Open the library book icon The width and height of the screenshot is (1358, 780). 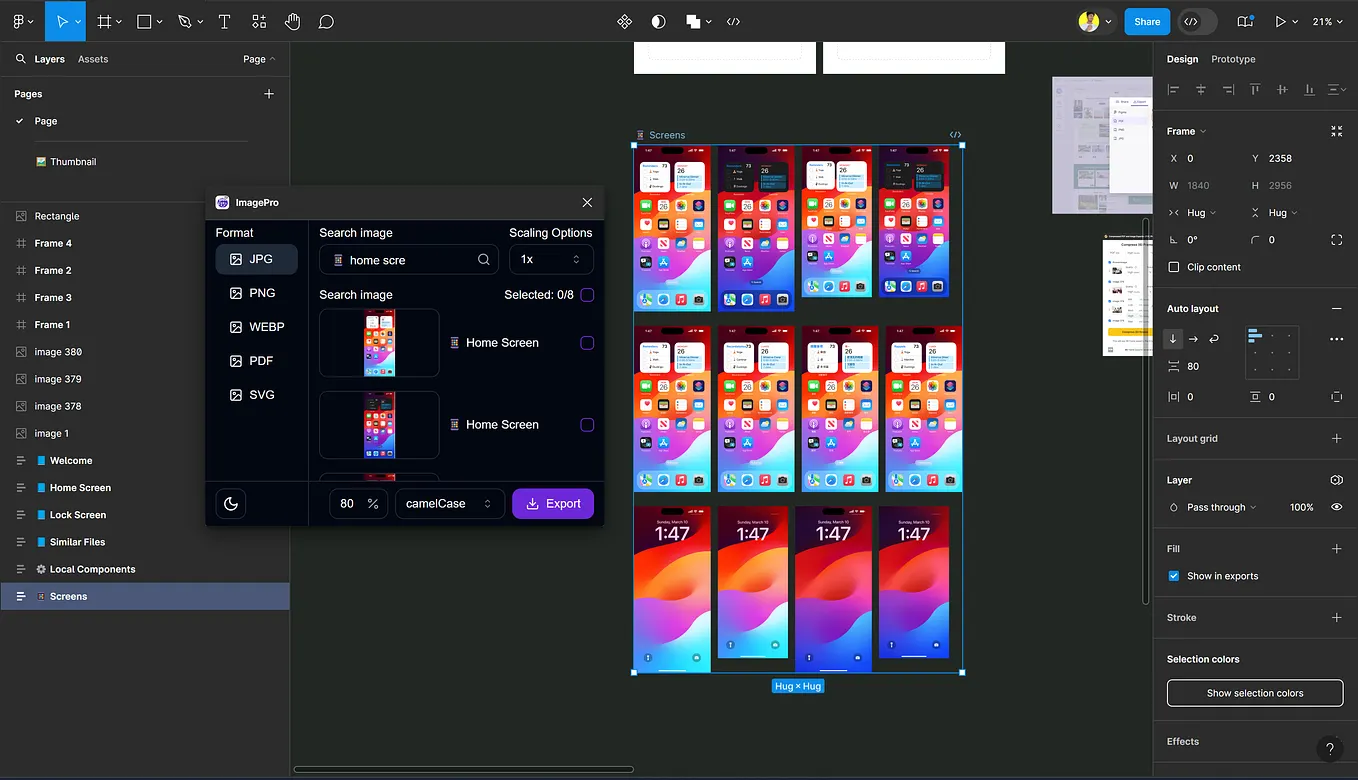(1245, 21)
